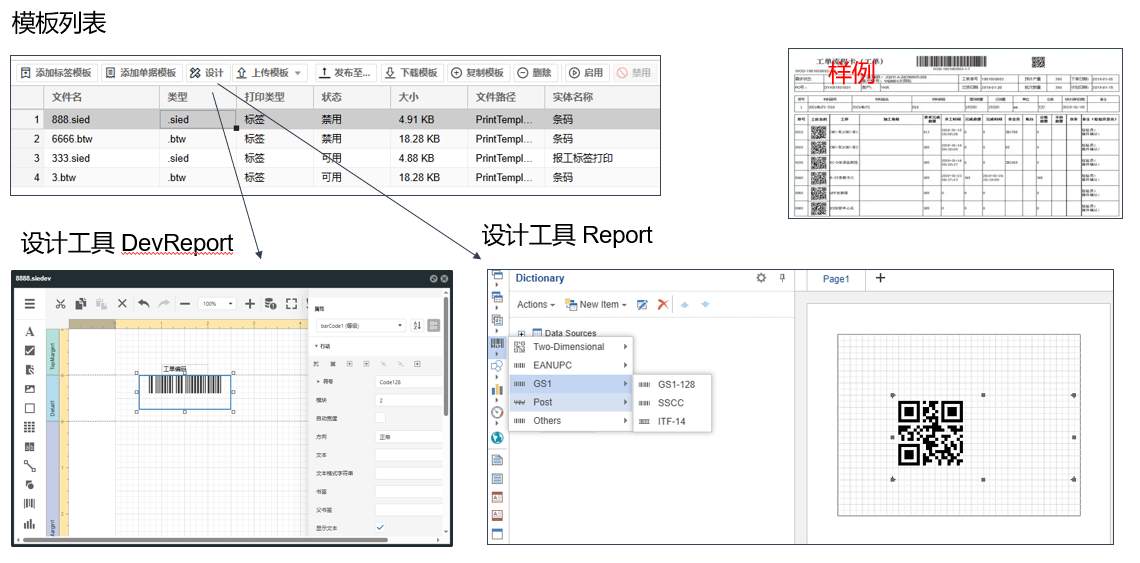Click the 删除 delete button
This screenshot has height=563, width=1140.
click(x=534, y=73)
